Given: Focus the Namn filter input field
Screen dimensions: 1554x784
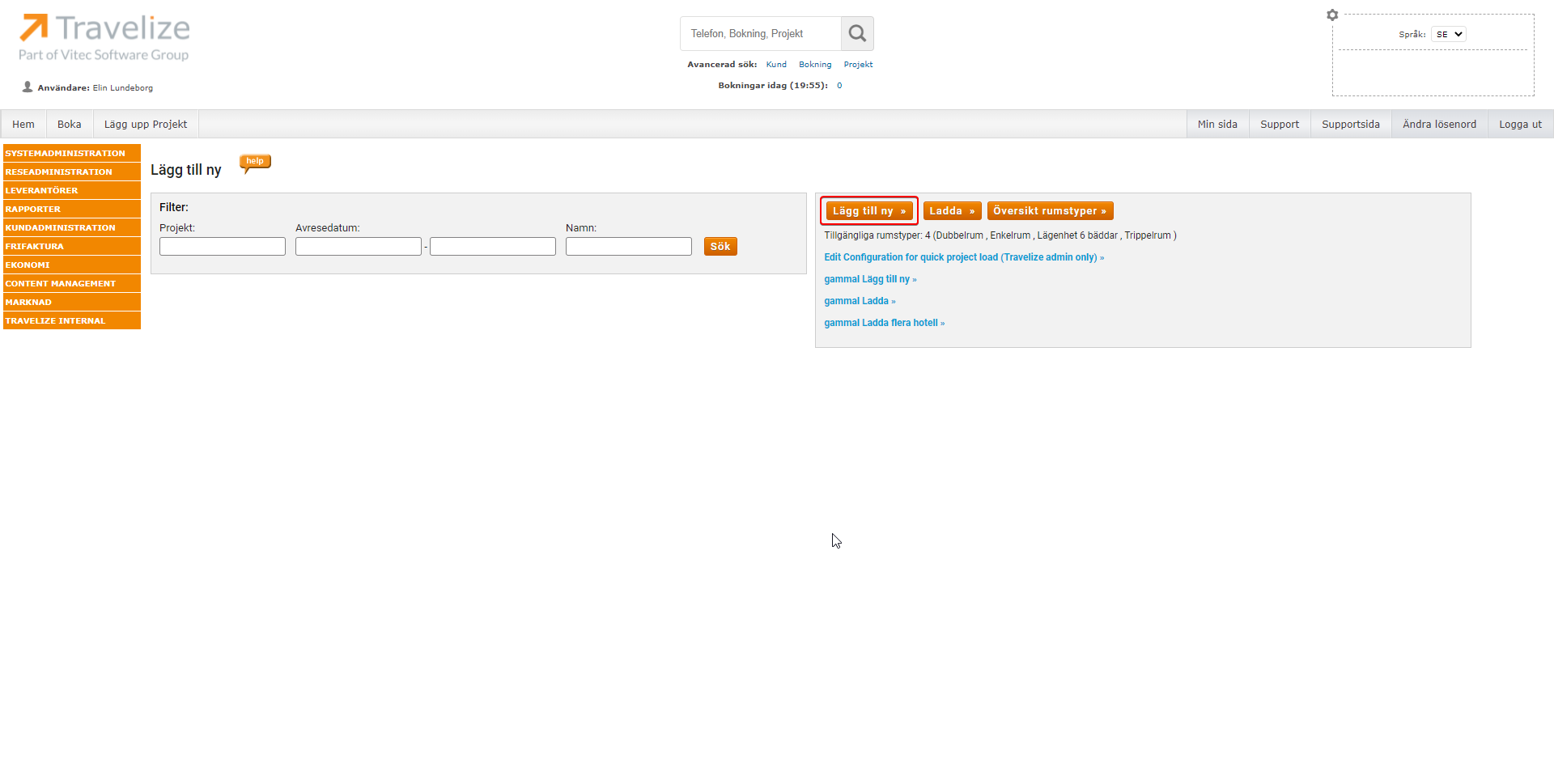Looking at the screenshot, I should pyautogui.click(x=629, y=247).
